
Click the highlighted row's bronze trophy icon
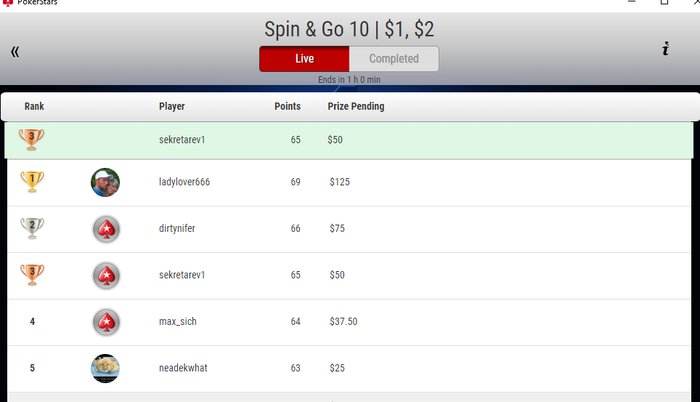pyautogui.click(x=32, y=139)
